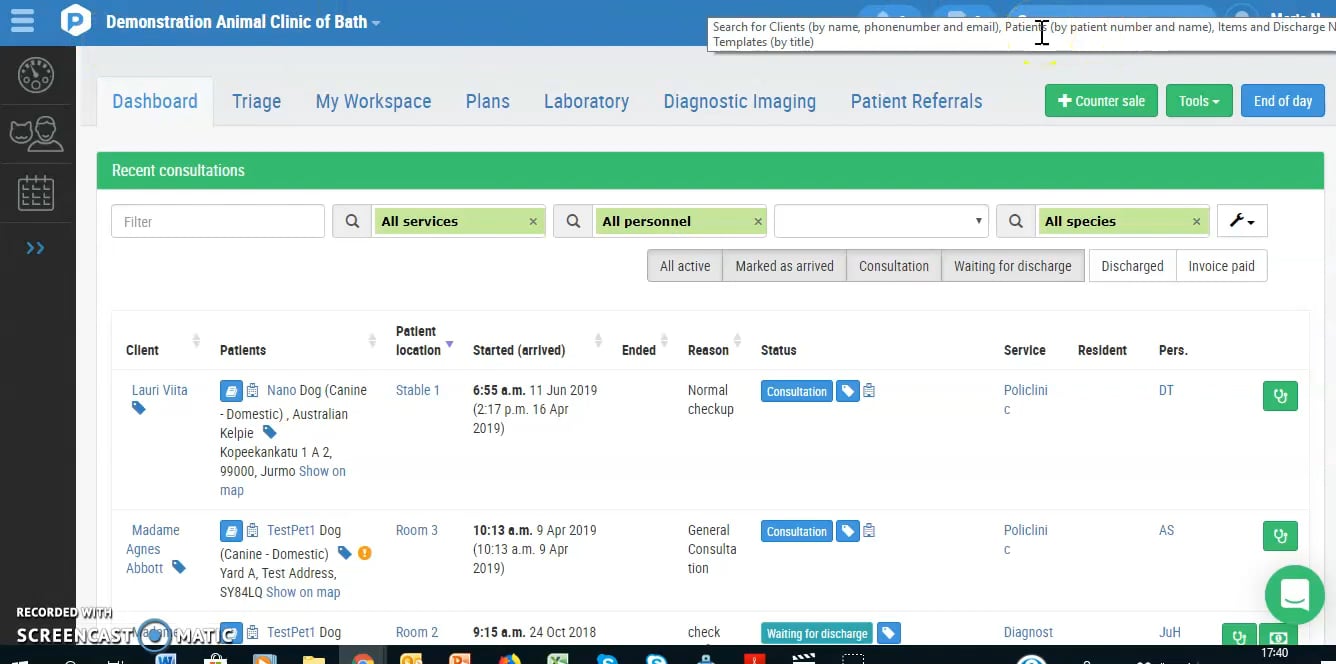1336x664 pixels.
Task: Click tag icon after Canine - Domestic in Room 3 row
Action: [345, 553]
